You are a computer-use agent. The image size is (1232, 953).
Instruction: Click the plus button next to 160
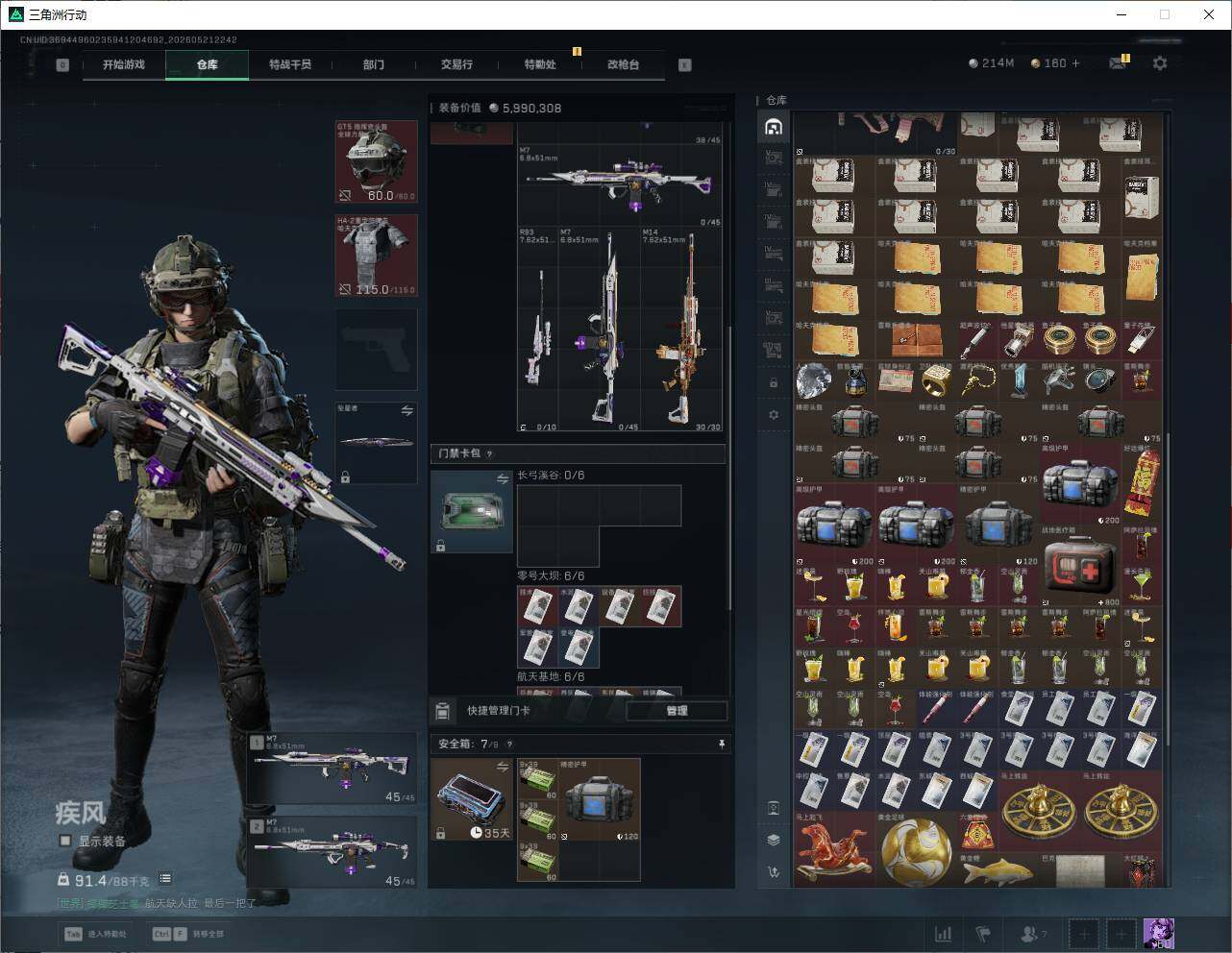[x=1075, y=63]
